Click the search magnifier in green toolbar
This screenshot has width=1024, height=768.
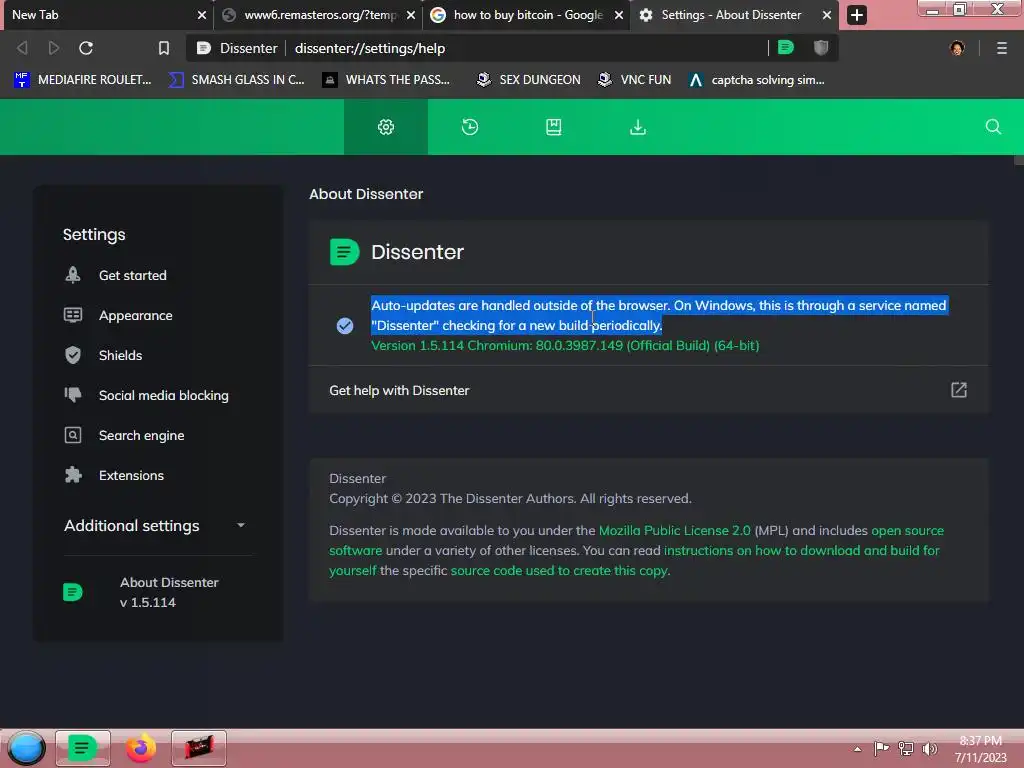(x=993, y=127)
